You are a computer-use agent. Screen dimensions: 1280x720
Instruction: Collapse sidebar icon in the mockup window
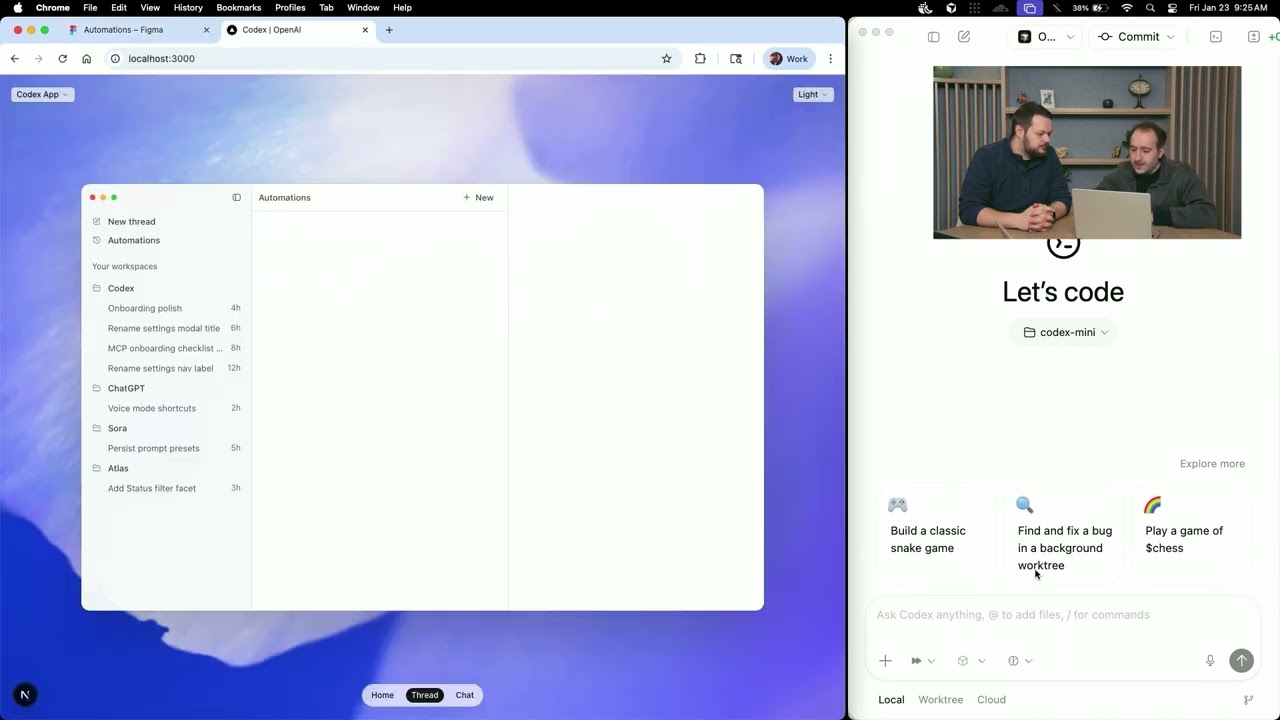[237, 197]
